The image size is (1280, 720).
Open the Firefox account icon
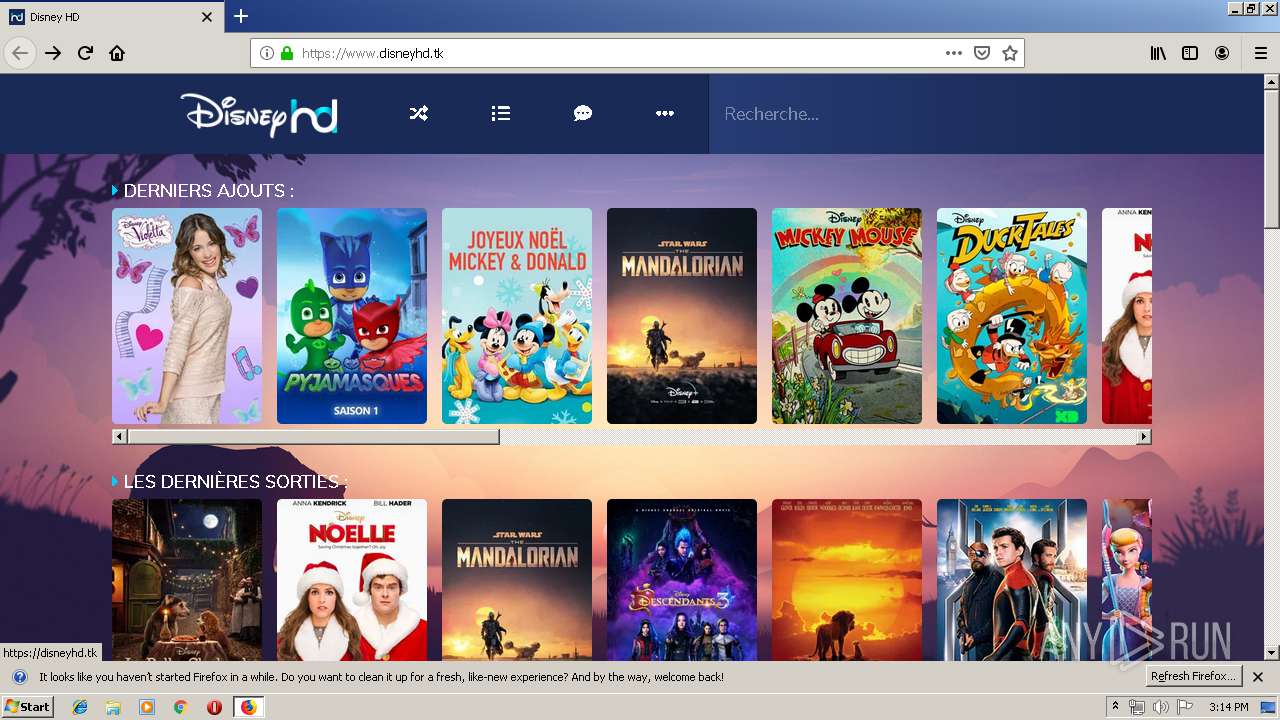click(x=1222, y=53)
